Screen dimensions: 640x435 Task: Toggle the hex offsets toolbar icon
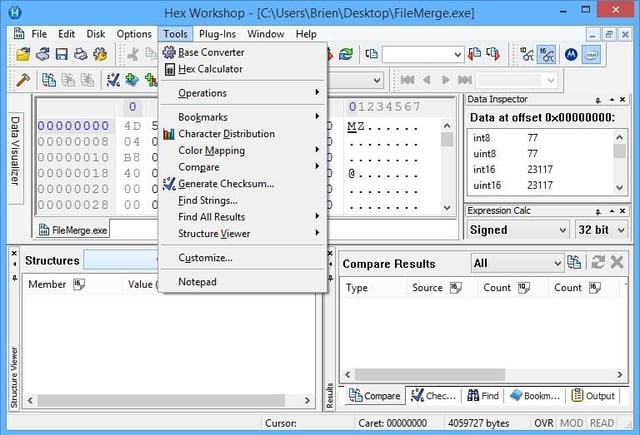546,54
